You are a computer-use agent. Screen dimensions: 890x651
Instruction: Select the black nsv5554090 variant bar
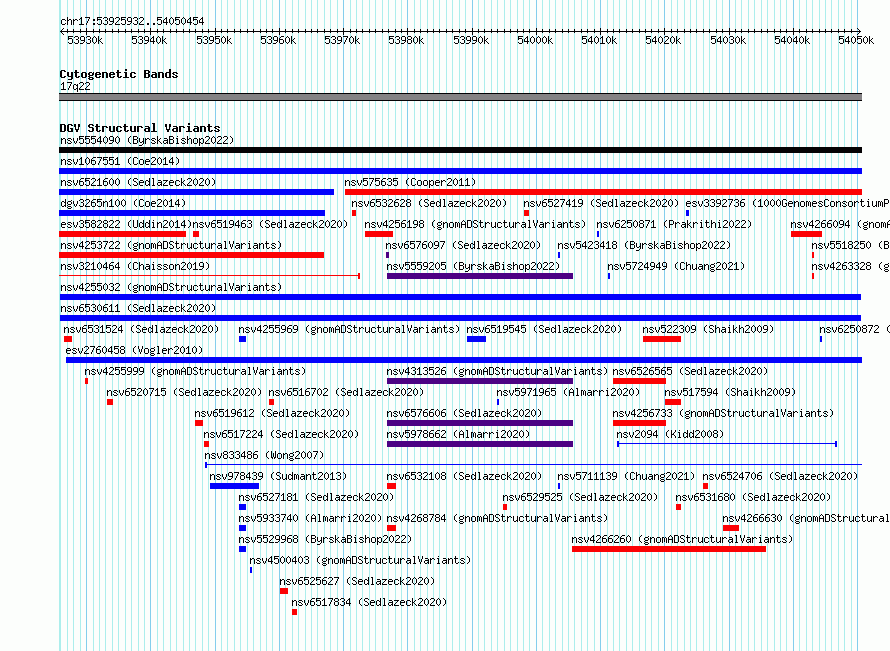tap(460, 150)
